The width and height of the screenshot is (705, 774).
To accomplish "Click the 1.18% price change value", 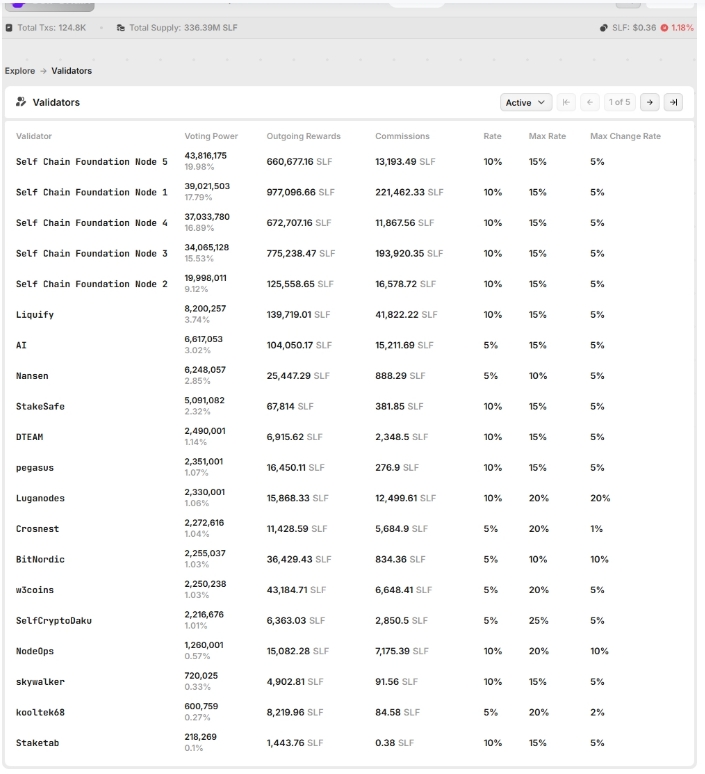I will (682, 28).
